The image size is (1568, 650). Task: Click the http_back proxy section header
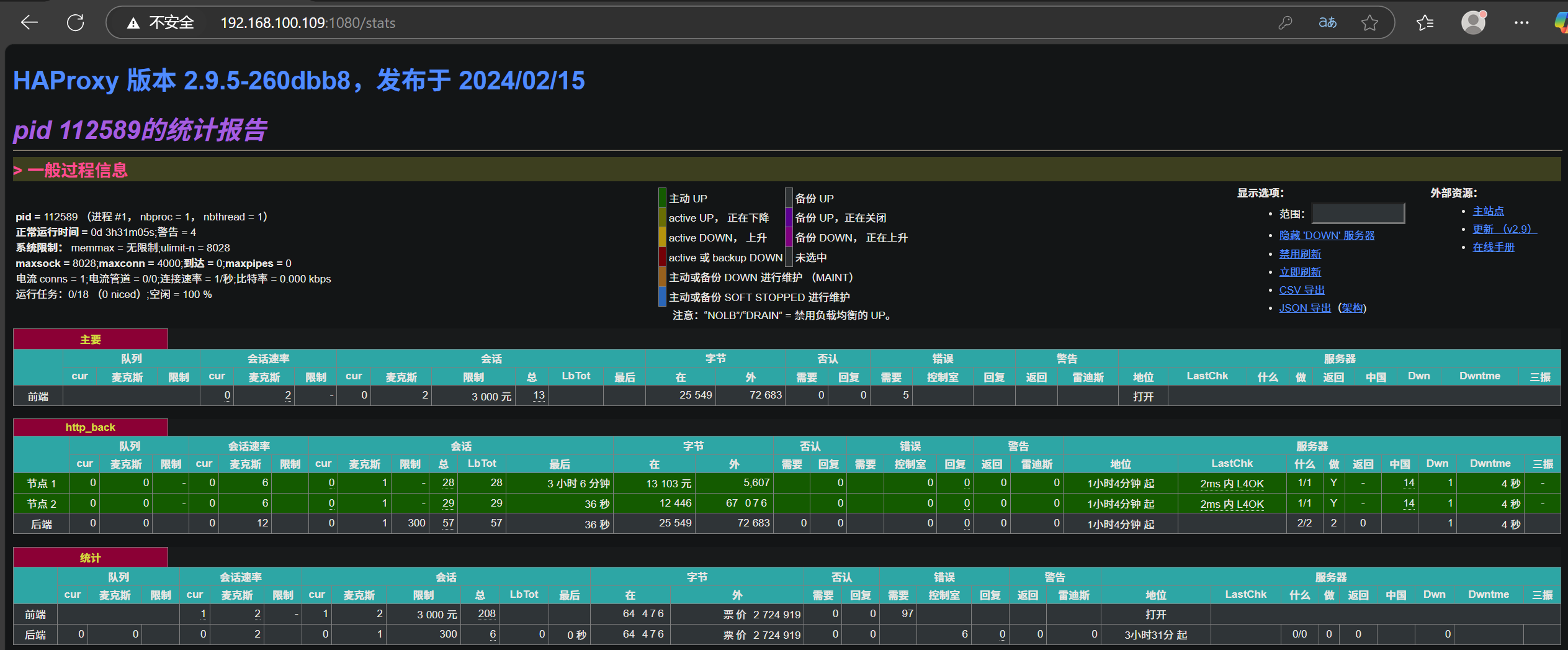click(91, 427)
